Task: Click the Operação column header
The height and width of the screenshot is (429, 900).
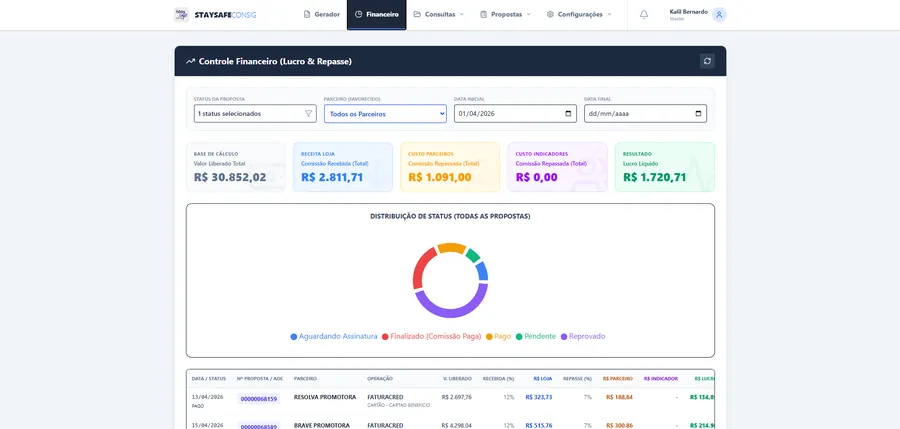Action: coord(380,378)
